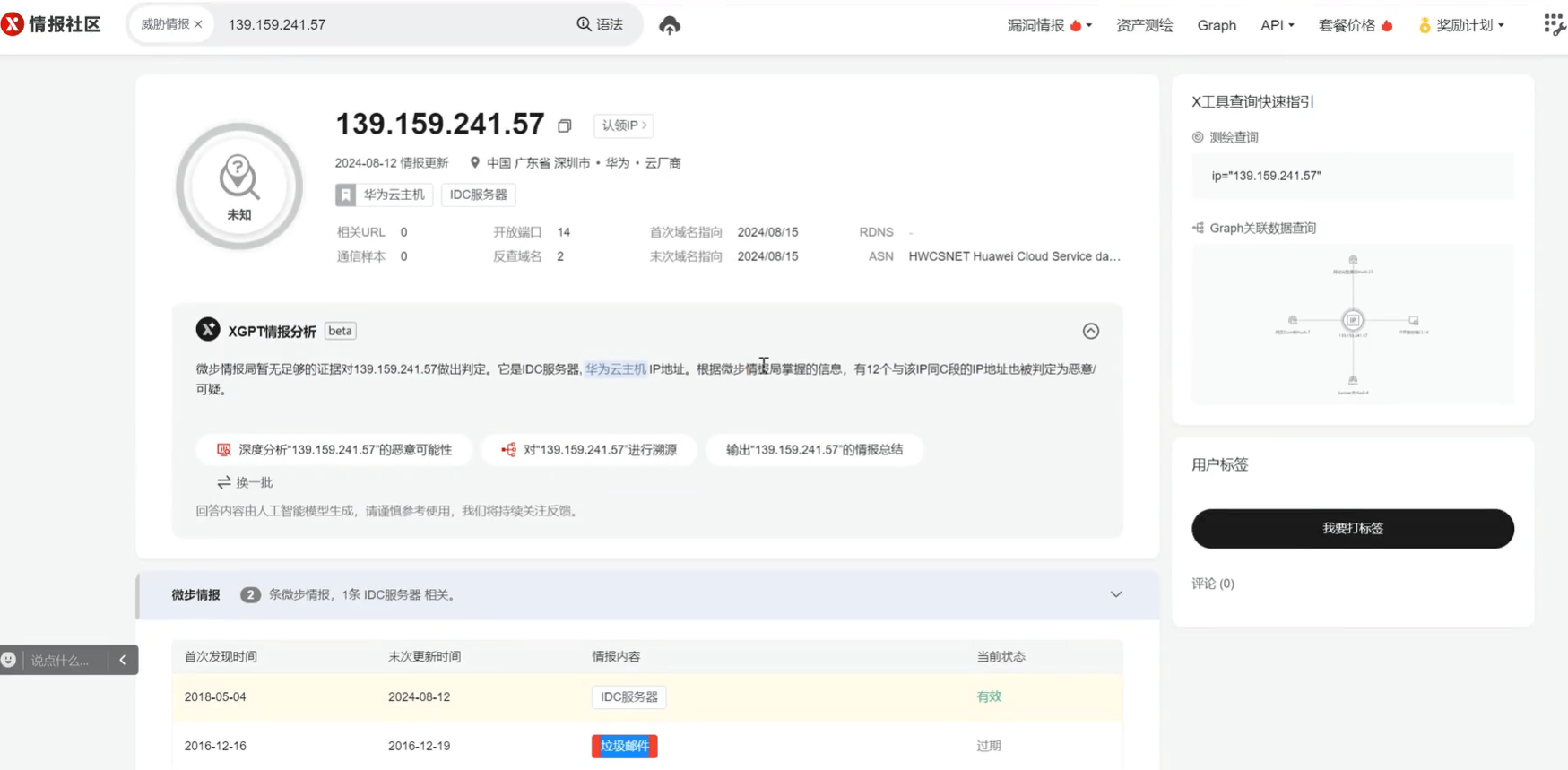The height and width of the screenshot is (770, 1568).
Task: Open the cloud upload icon
Action: [670, 25]
